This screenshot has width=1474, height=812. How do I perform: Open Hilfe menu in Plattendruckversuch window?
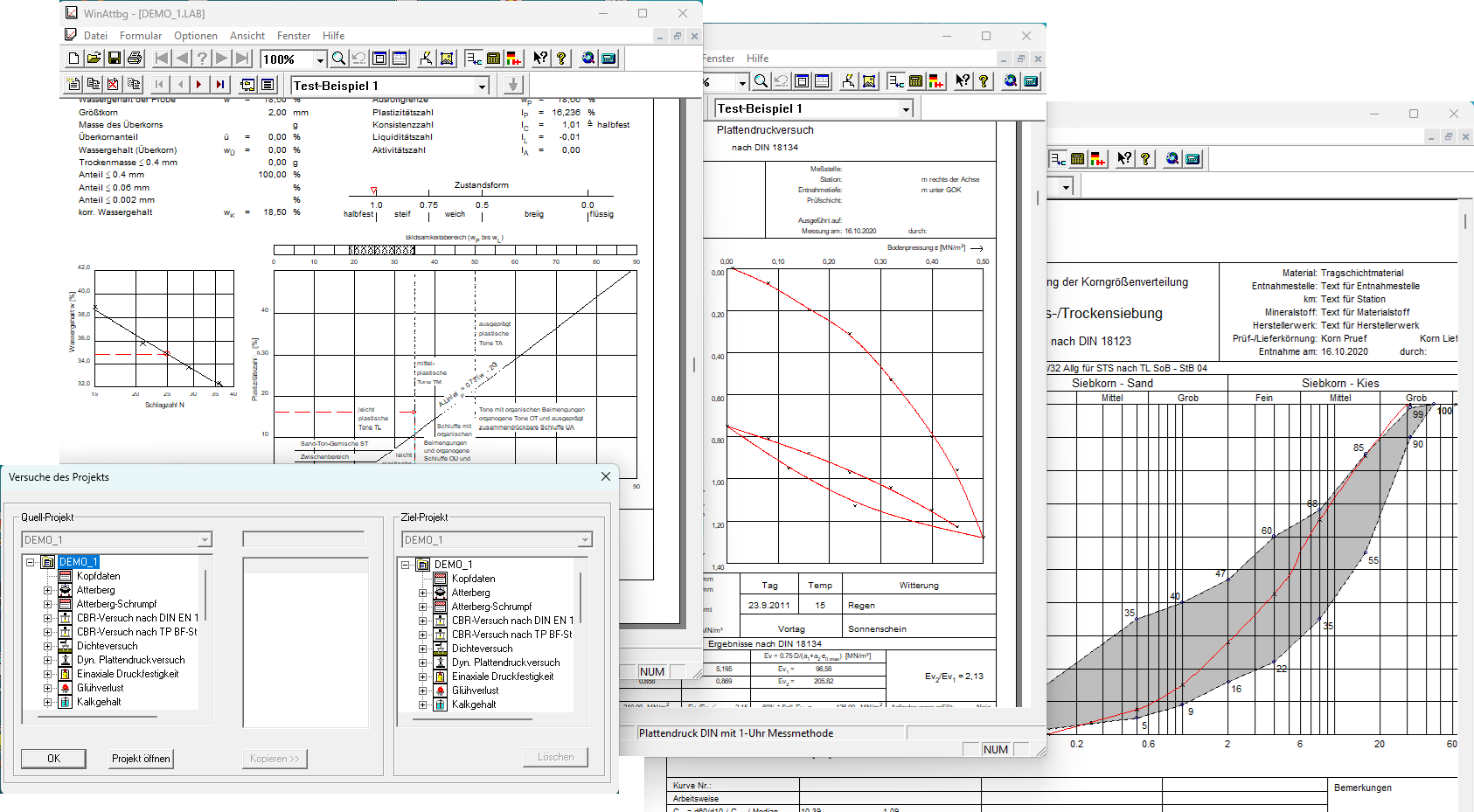pos(758,59)
